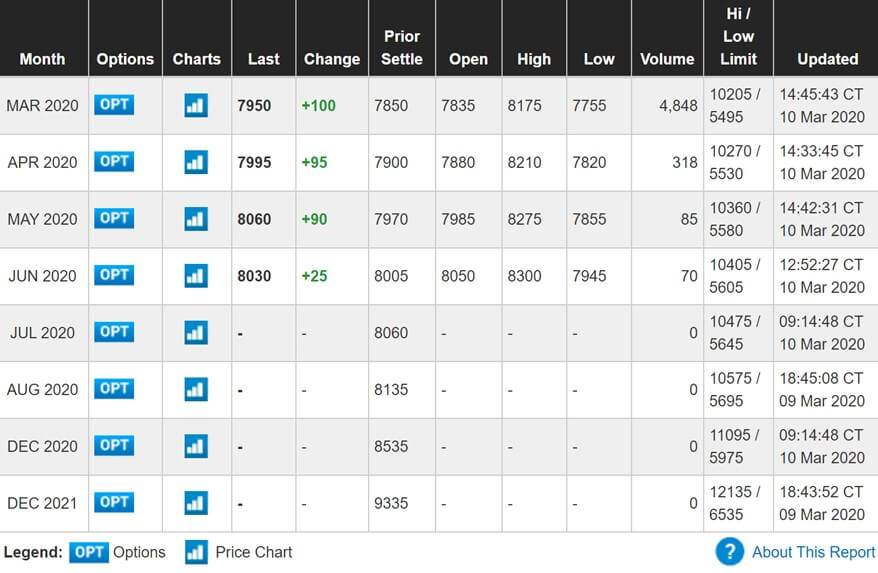Select the JUN 2020 month cell

(x=43, y=276)
